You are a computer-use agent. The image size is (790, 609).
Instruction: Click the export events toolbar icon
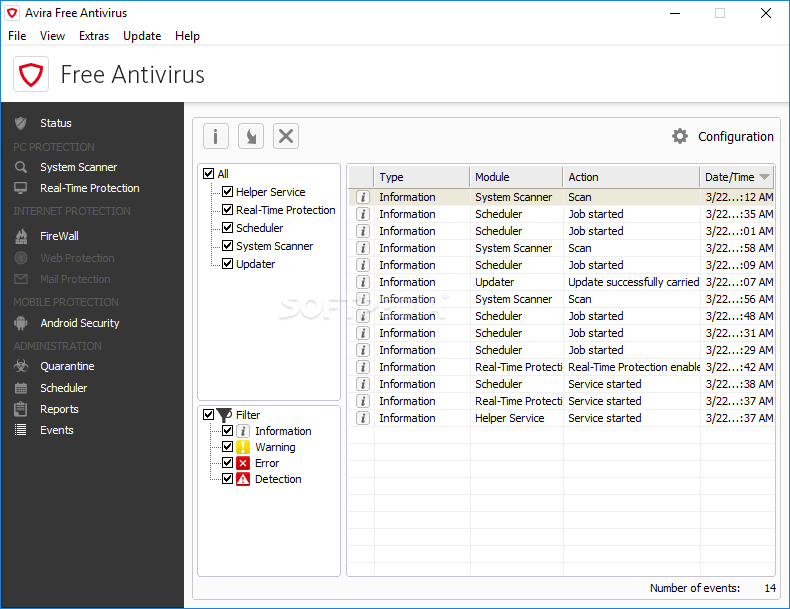(251, 136)
